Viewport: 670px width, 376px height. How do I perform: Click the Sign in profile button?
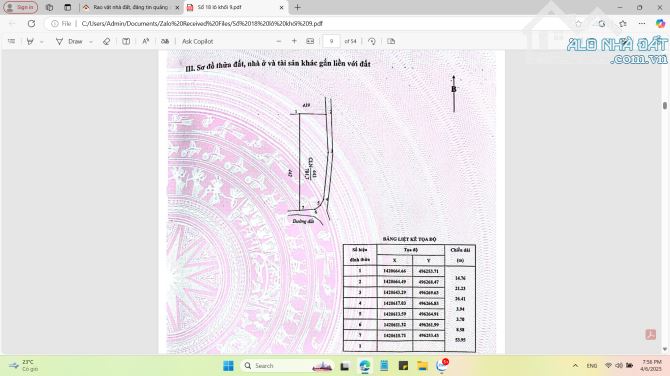21,7
